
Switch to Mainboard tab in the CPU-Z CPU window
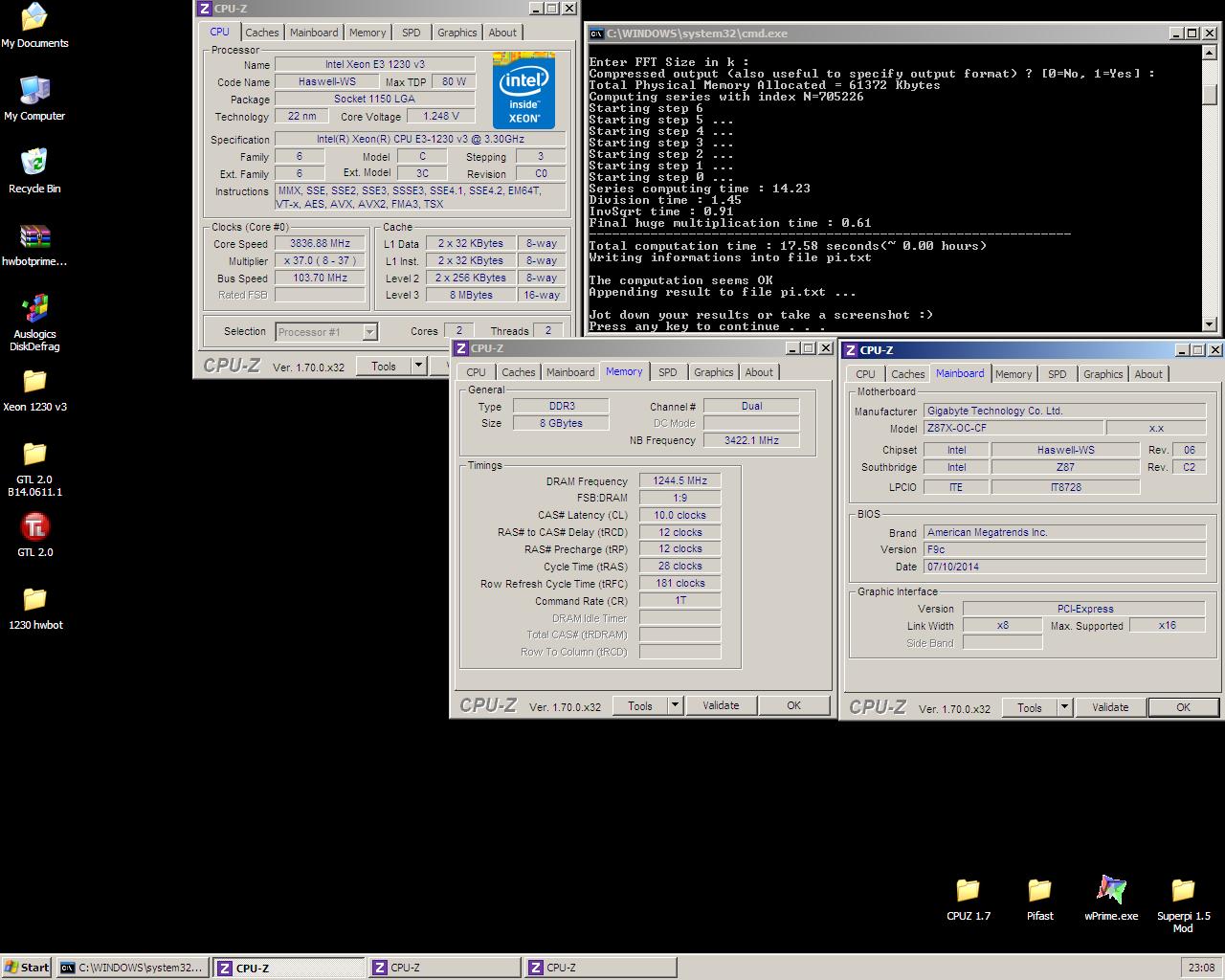314,33
